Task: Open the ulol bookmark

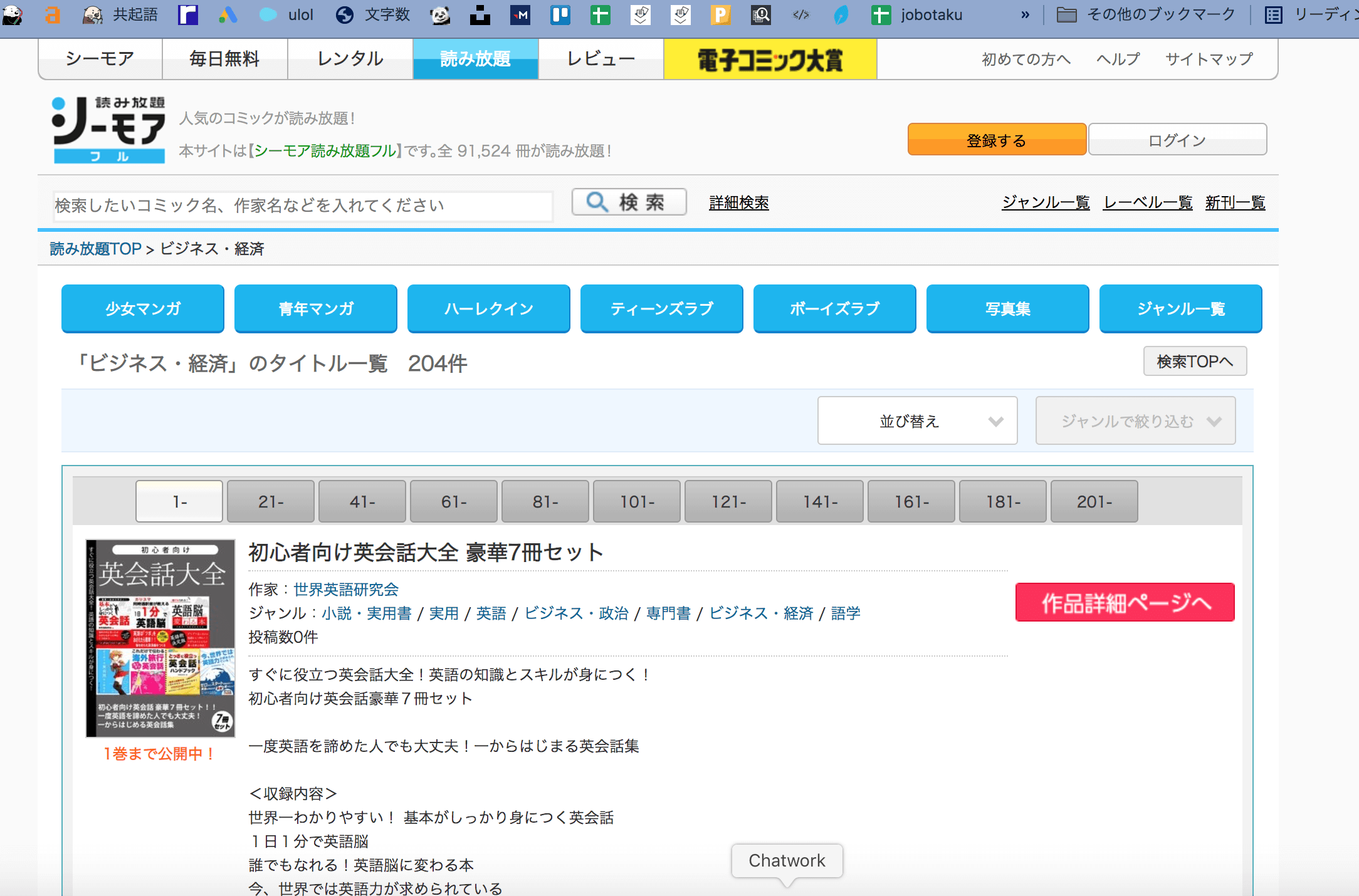Action: click(286, 14)
